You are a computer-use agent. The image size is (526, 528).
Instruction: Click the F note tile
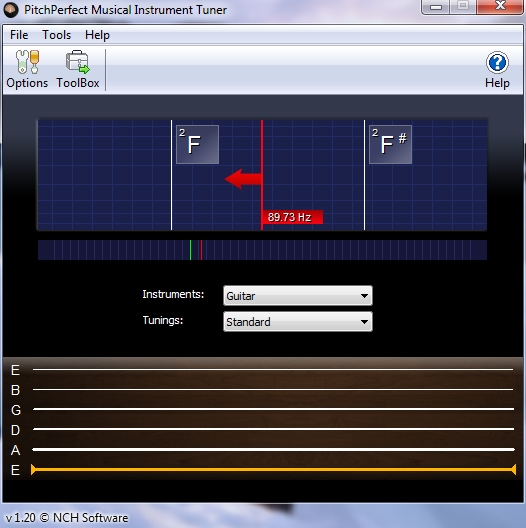[197, 144]
